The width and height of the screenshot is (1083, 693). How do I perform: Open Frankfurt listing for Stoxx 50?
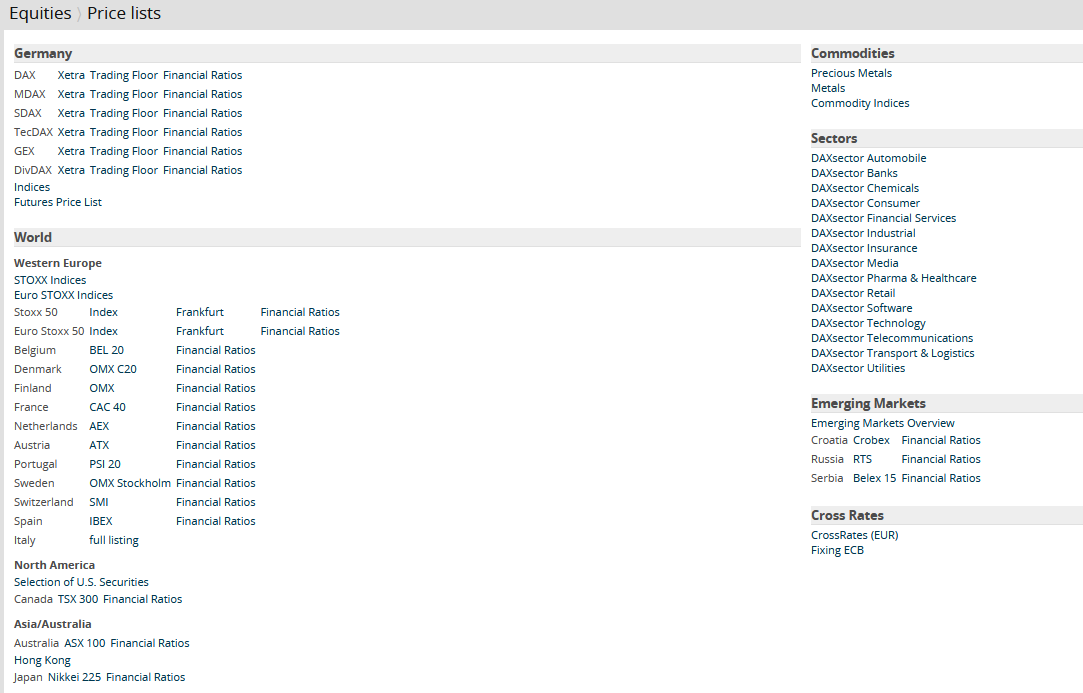(x=200, y=312)
